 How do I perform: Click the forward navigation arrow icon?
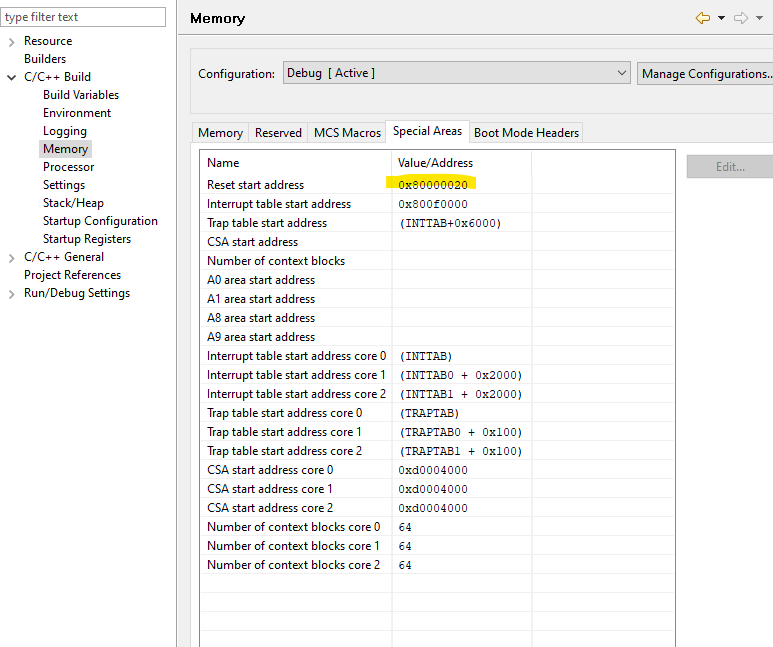[741, 18]
